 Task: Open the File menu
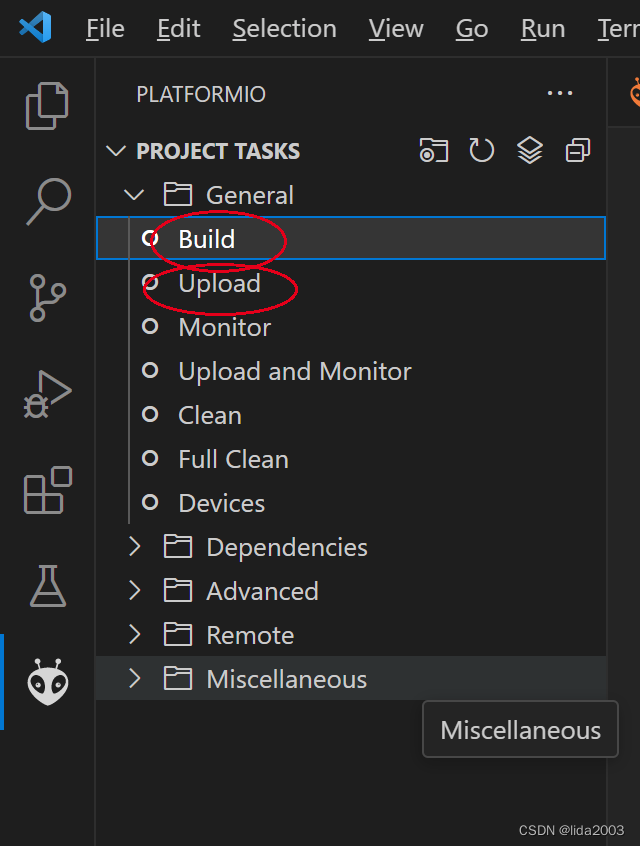(105, 29)
